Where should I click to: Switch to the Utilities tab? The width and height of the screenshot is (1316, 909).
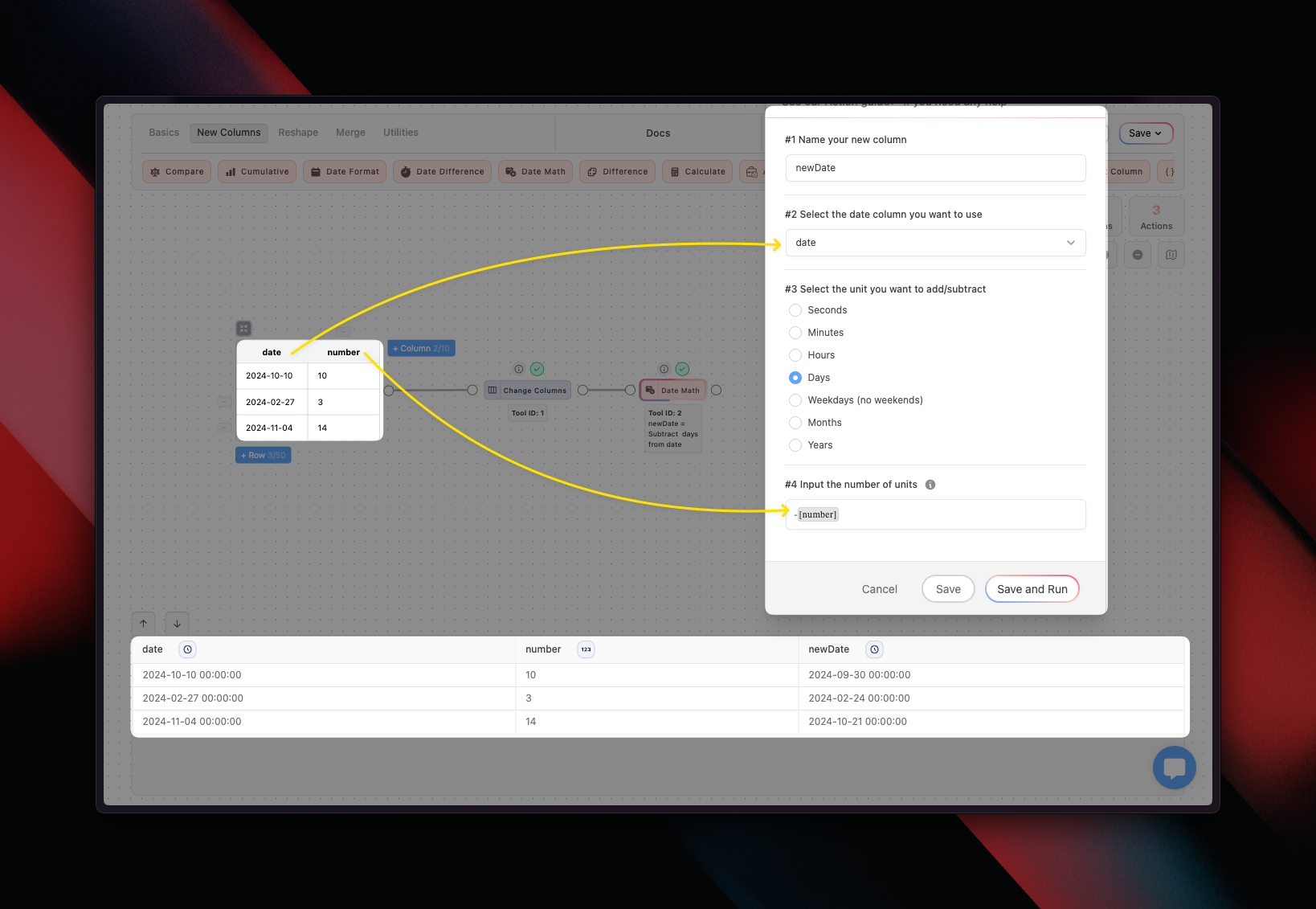[401, 133]
